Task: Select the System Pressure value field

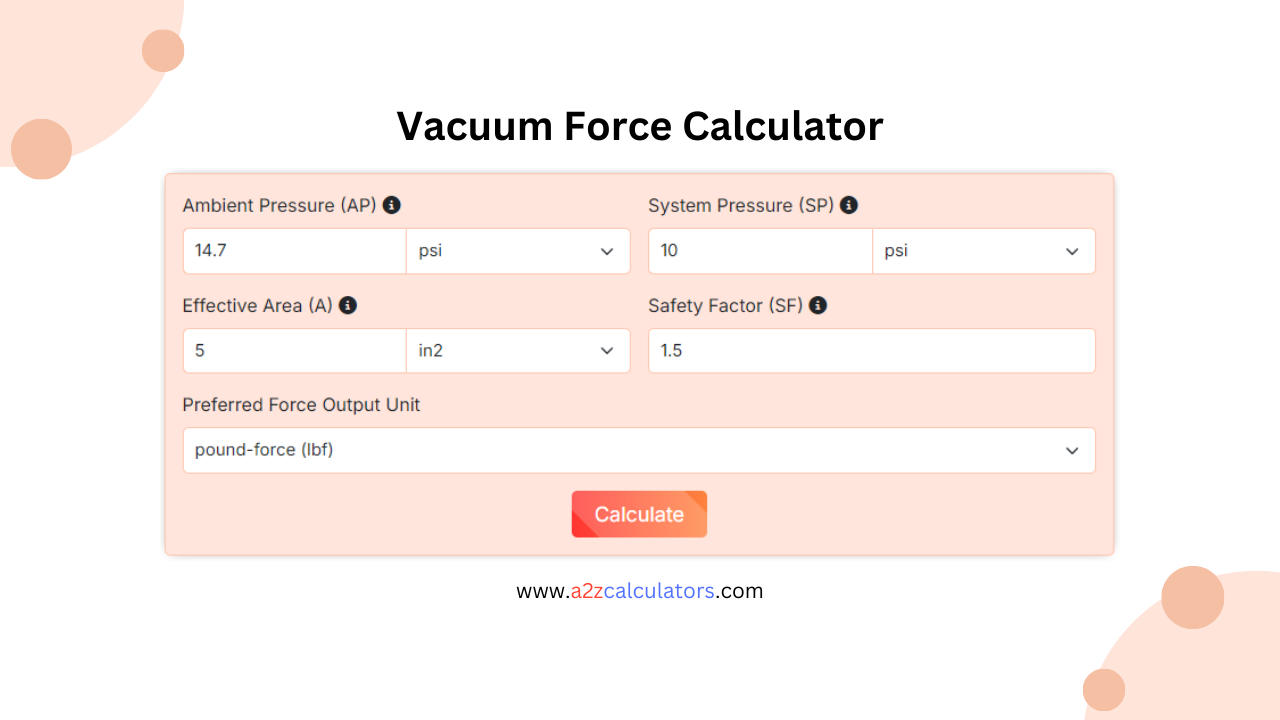Action: [x=760, y=251]
